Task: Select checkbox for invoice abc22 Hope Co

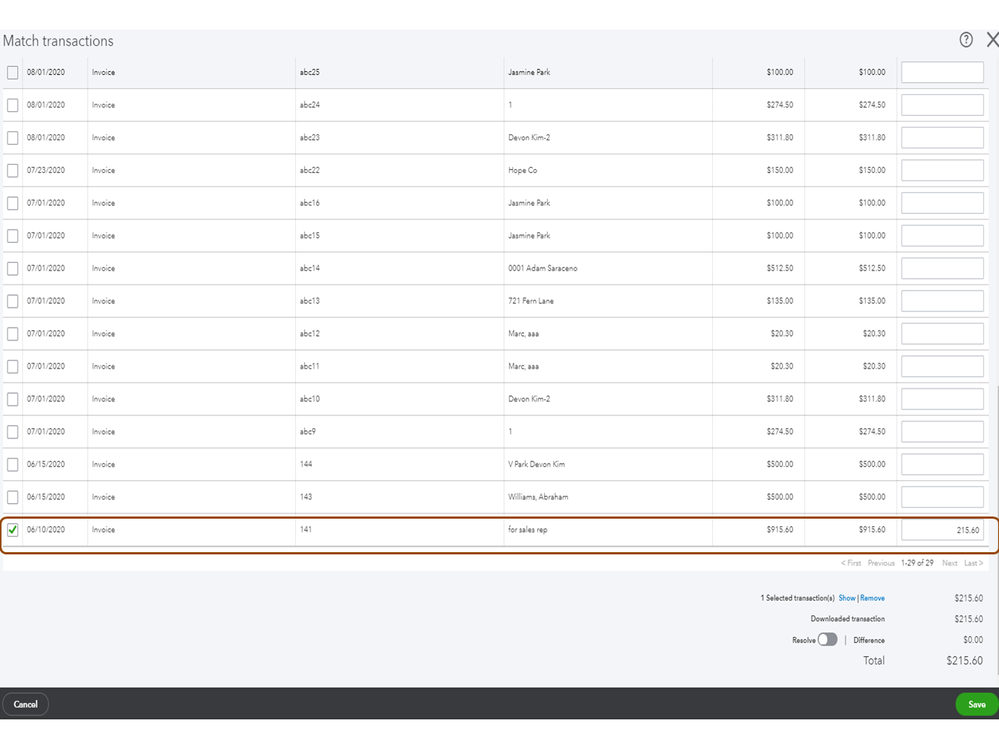Action: pos(13,170)
